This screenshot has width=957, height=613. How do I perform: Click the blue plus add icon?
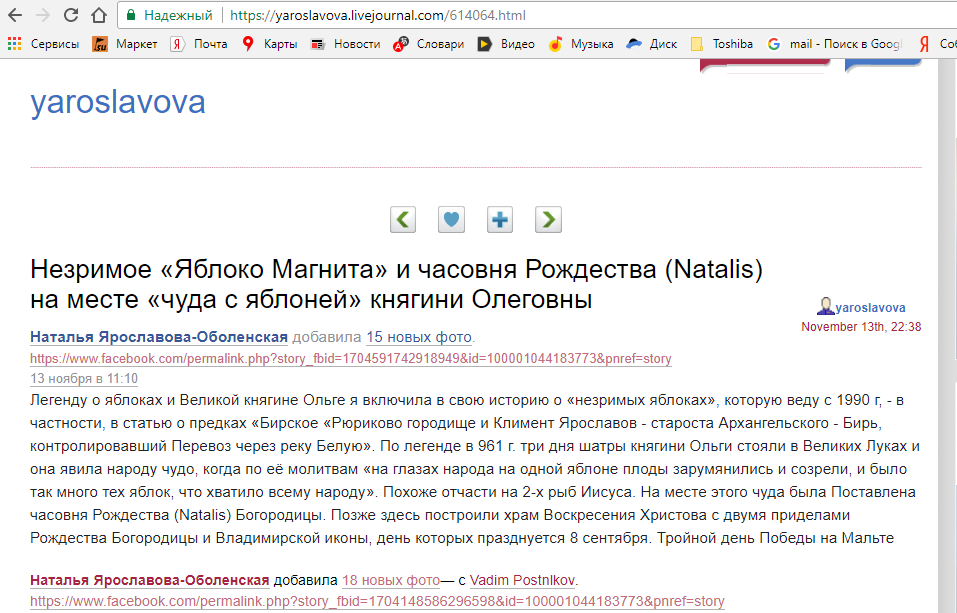[x=500, y=219]
